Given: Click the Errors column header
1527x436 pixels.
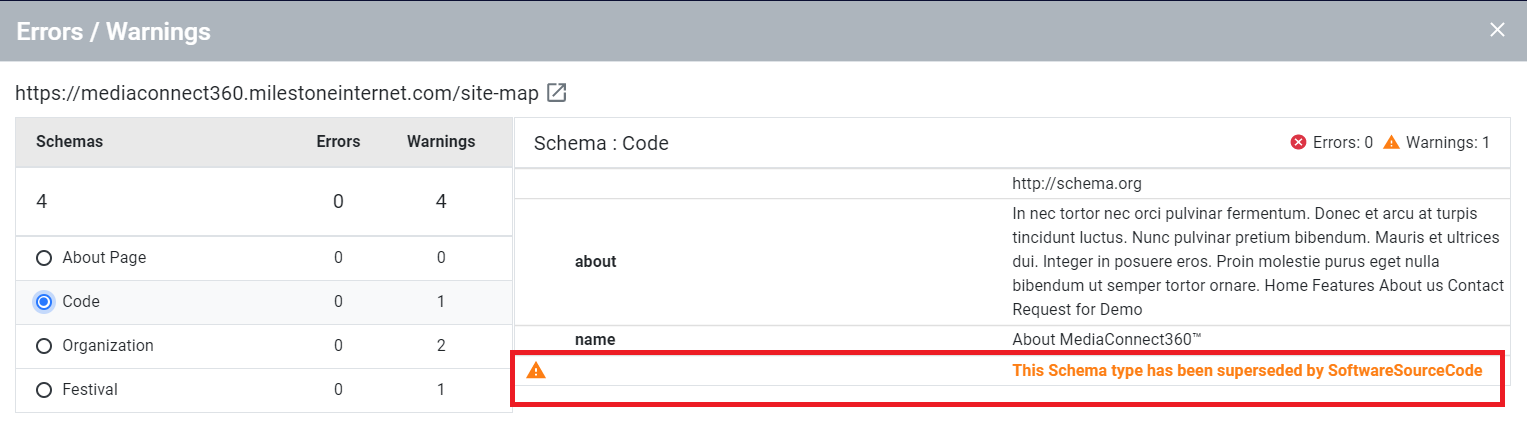Looking at the screenshot, I should point(338,142).
